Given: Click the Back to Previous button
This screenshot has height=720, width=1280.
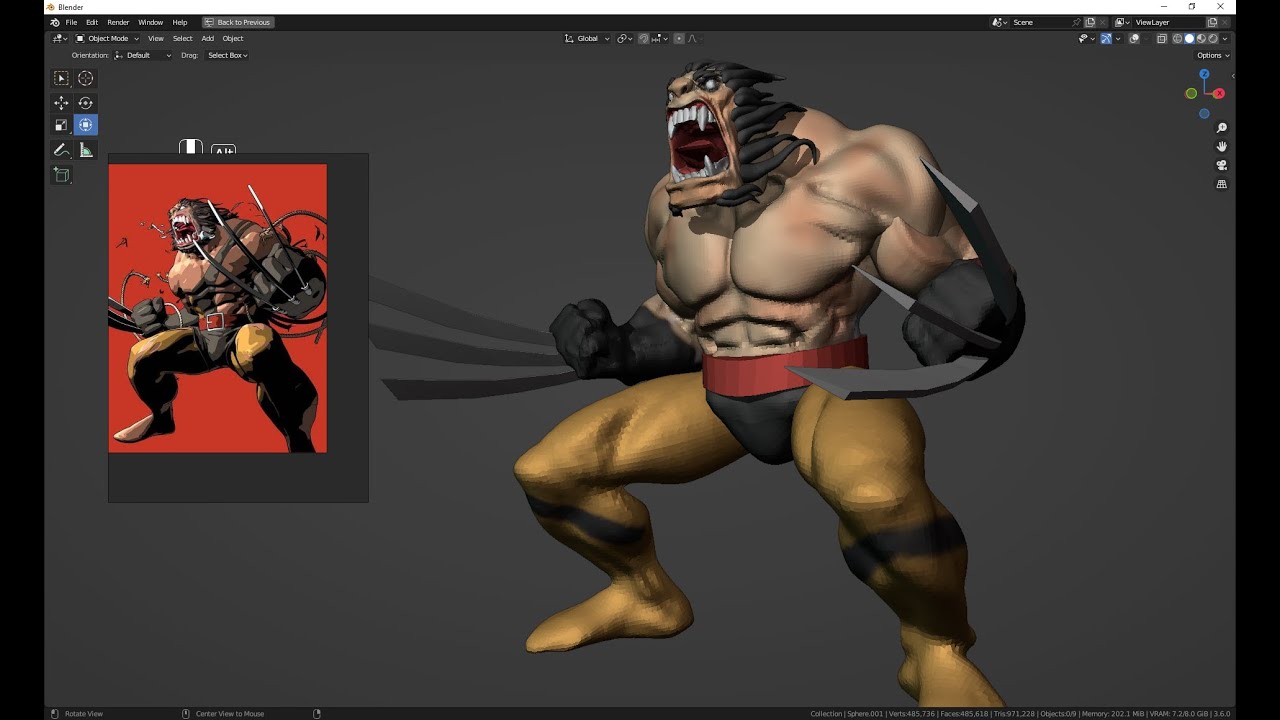Looking at the screenshot, I should (x=237, y=22).
